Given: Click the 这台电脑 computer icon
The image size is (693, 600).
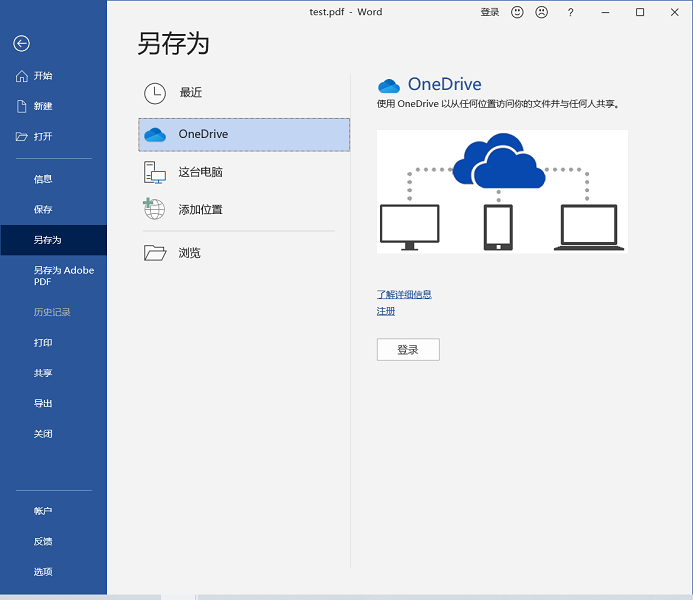Looking at the screenshot, I should click(x=154, y=172).
